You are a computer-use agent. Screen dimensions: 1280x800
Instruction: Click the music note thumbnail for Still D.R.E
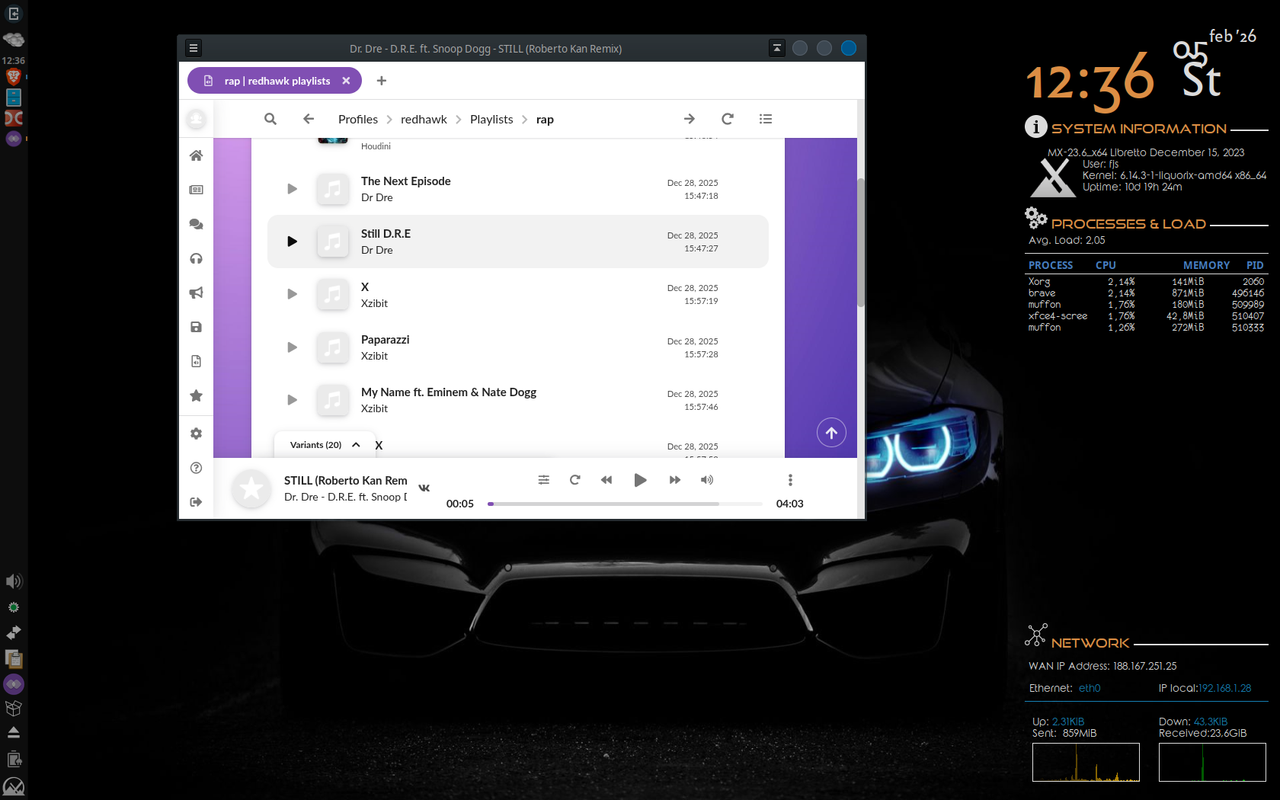333,241
